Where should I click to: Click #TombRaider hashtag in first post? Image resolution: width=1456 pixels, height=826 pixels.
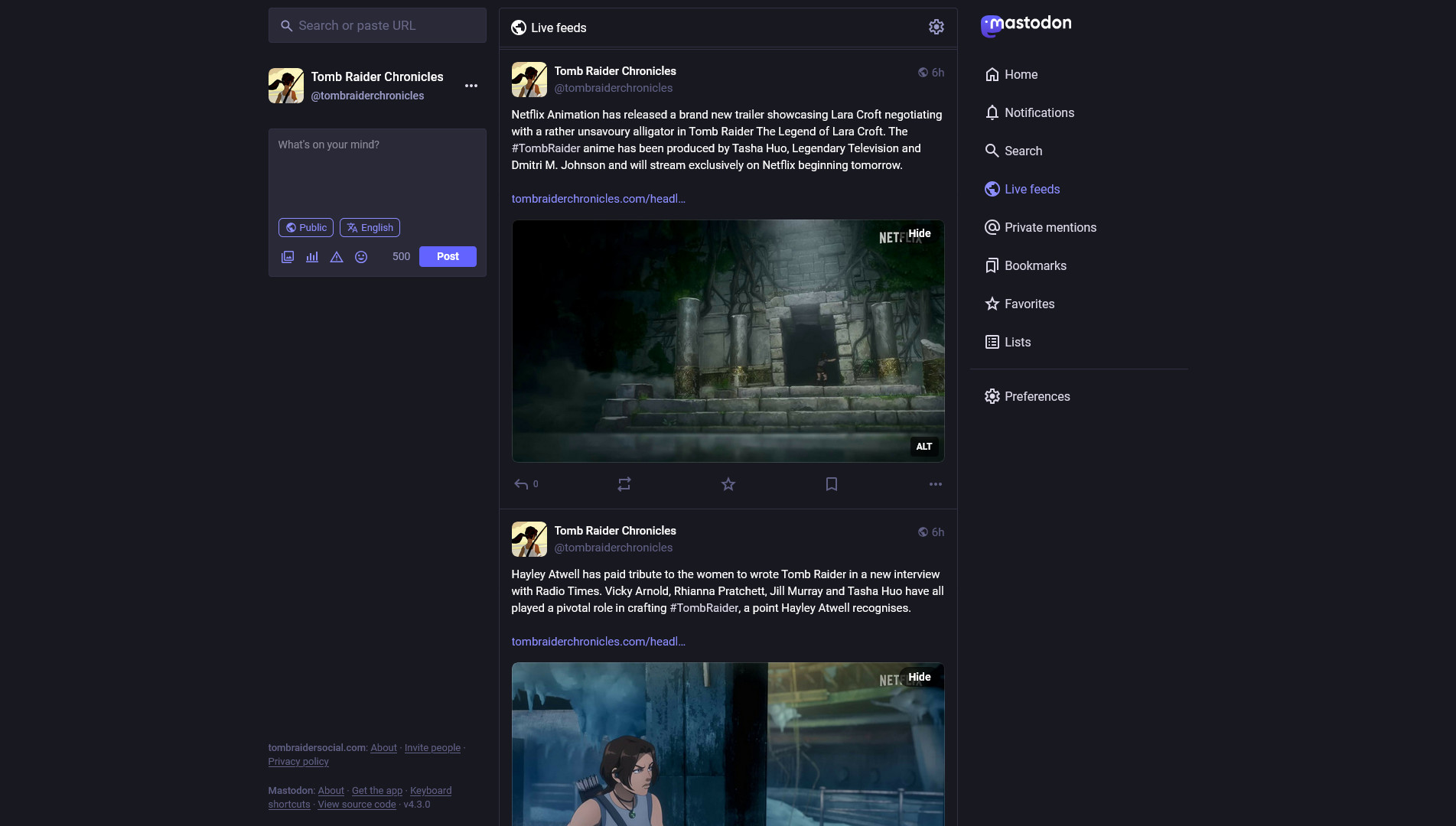pyautogui.click(x=546, y=148)
